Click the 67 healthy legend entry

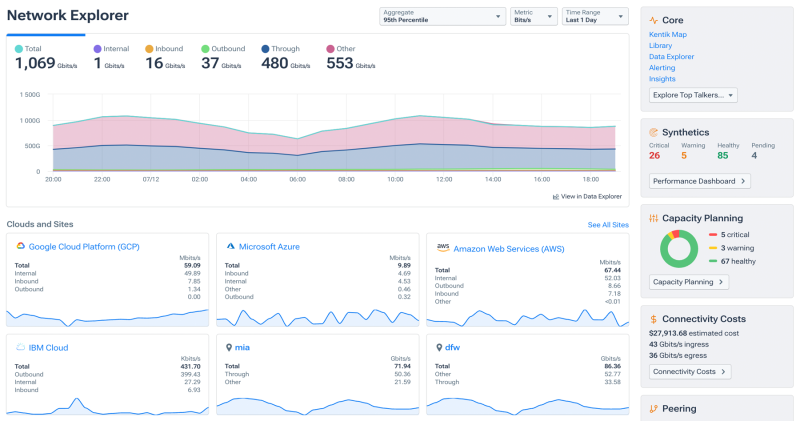732,261
